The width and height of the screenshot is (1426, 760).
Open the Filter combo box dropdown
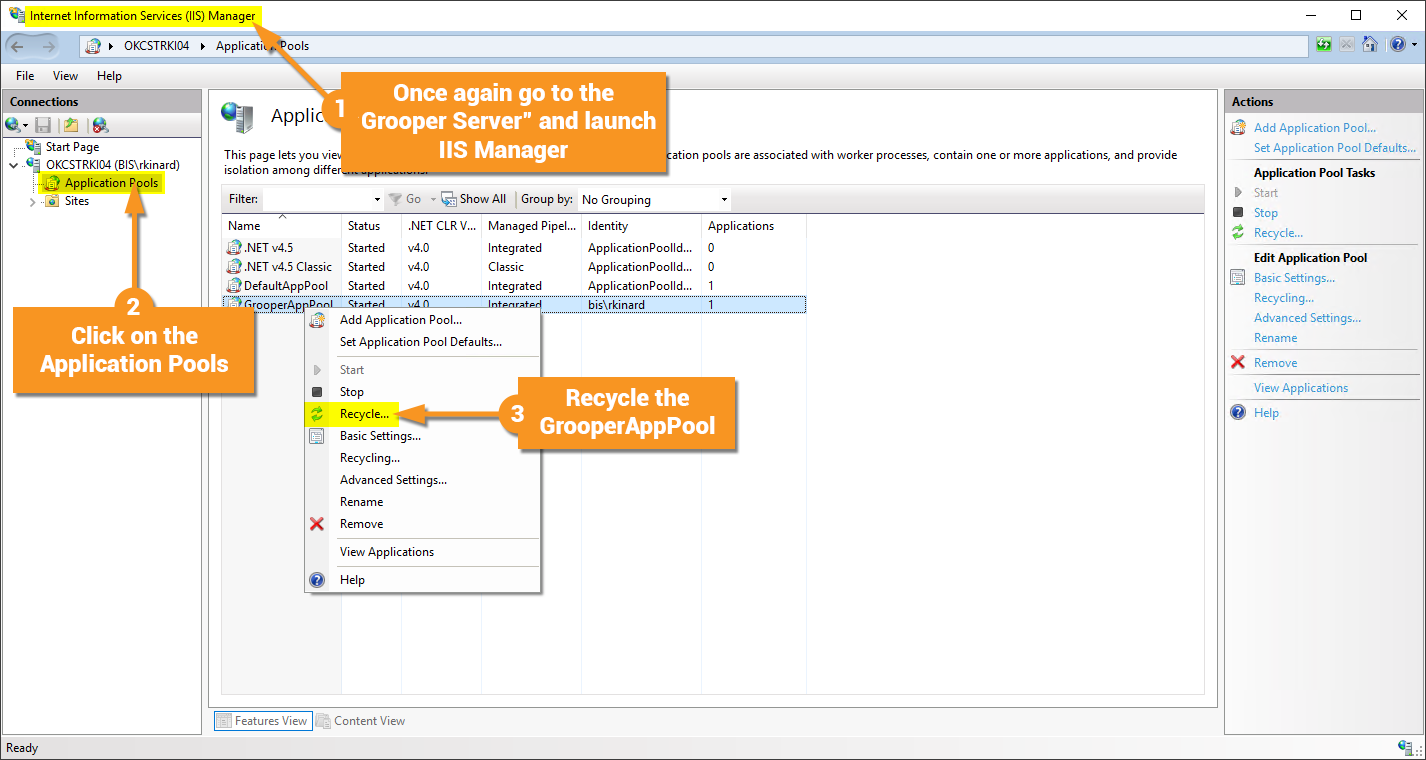pos(377,200)
